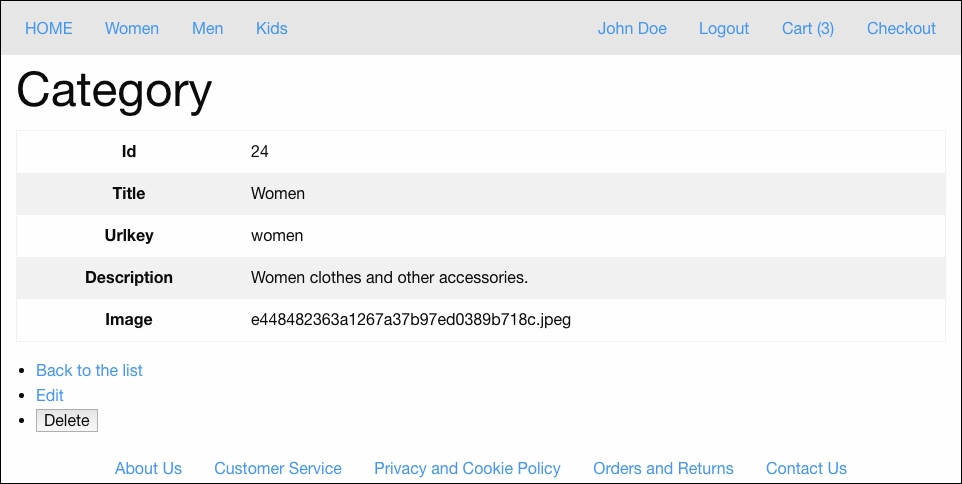
Task: Open Contact Us footer link
Action: coord(806,469)
